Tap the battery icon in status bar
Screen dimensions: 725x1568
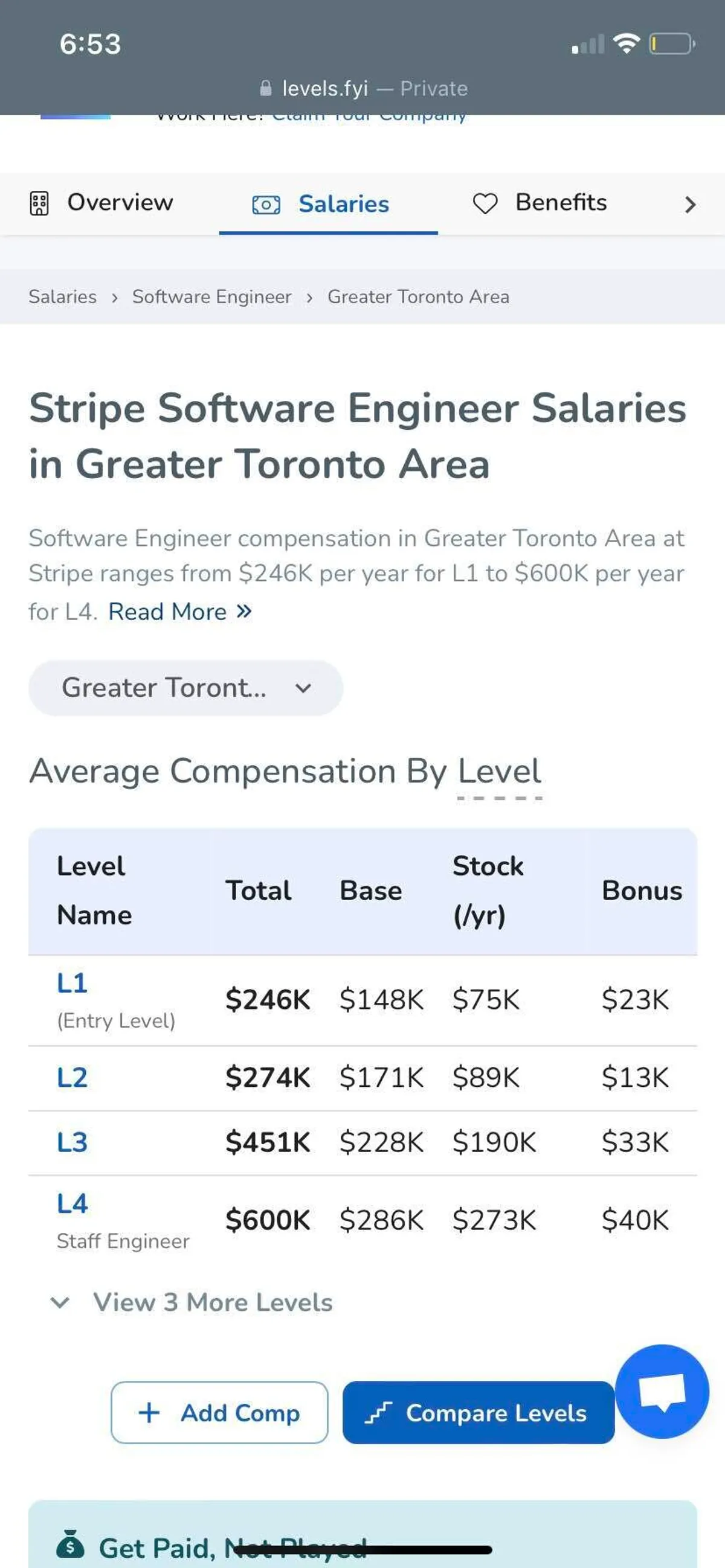tap(672, 44)
